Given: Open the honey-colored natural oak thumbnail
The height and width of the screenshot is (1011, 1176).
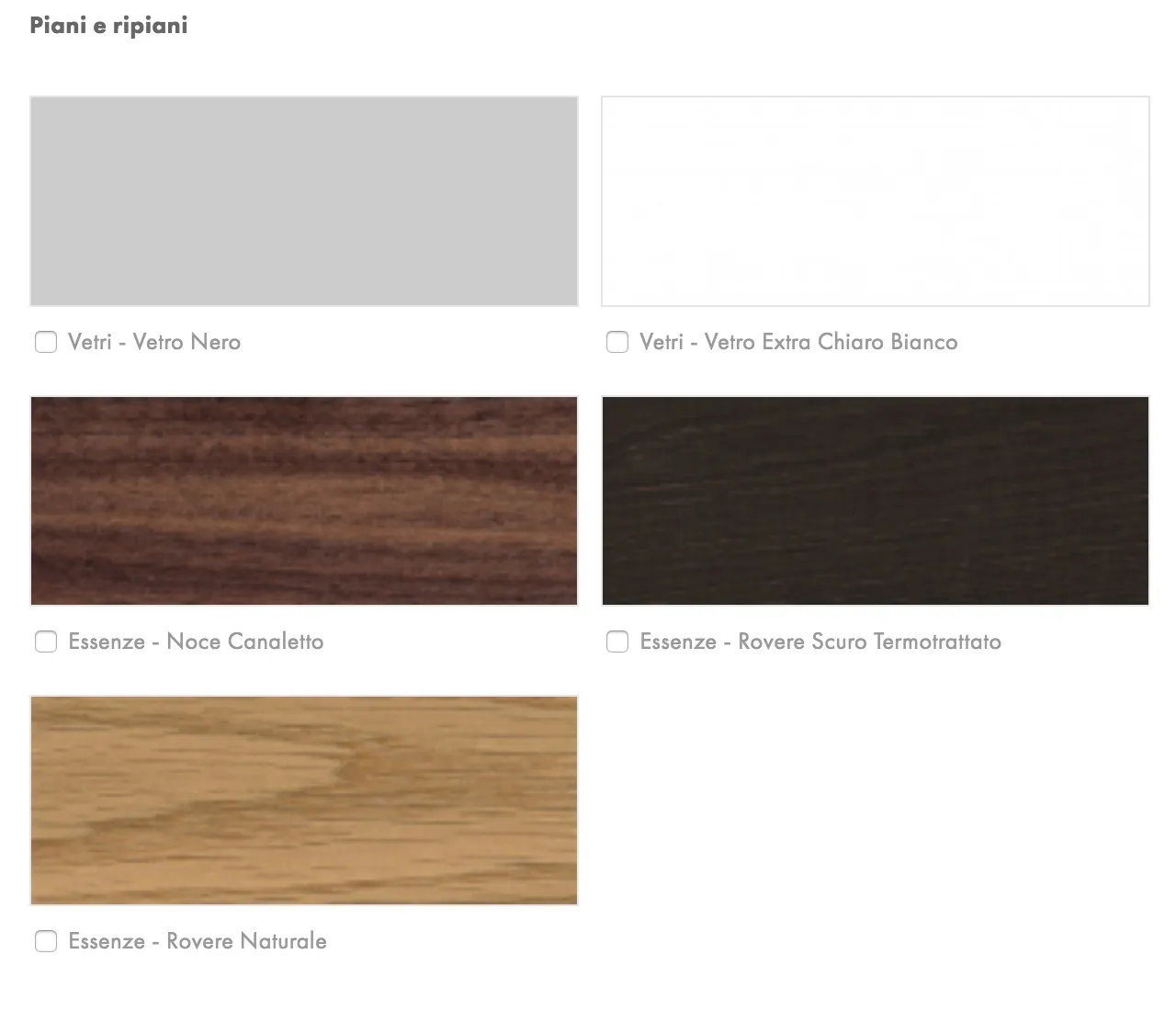Looking at the screenshot, I should [304, 801].
